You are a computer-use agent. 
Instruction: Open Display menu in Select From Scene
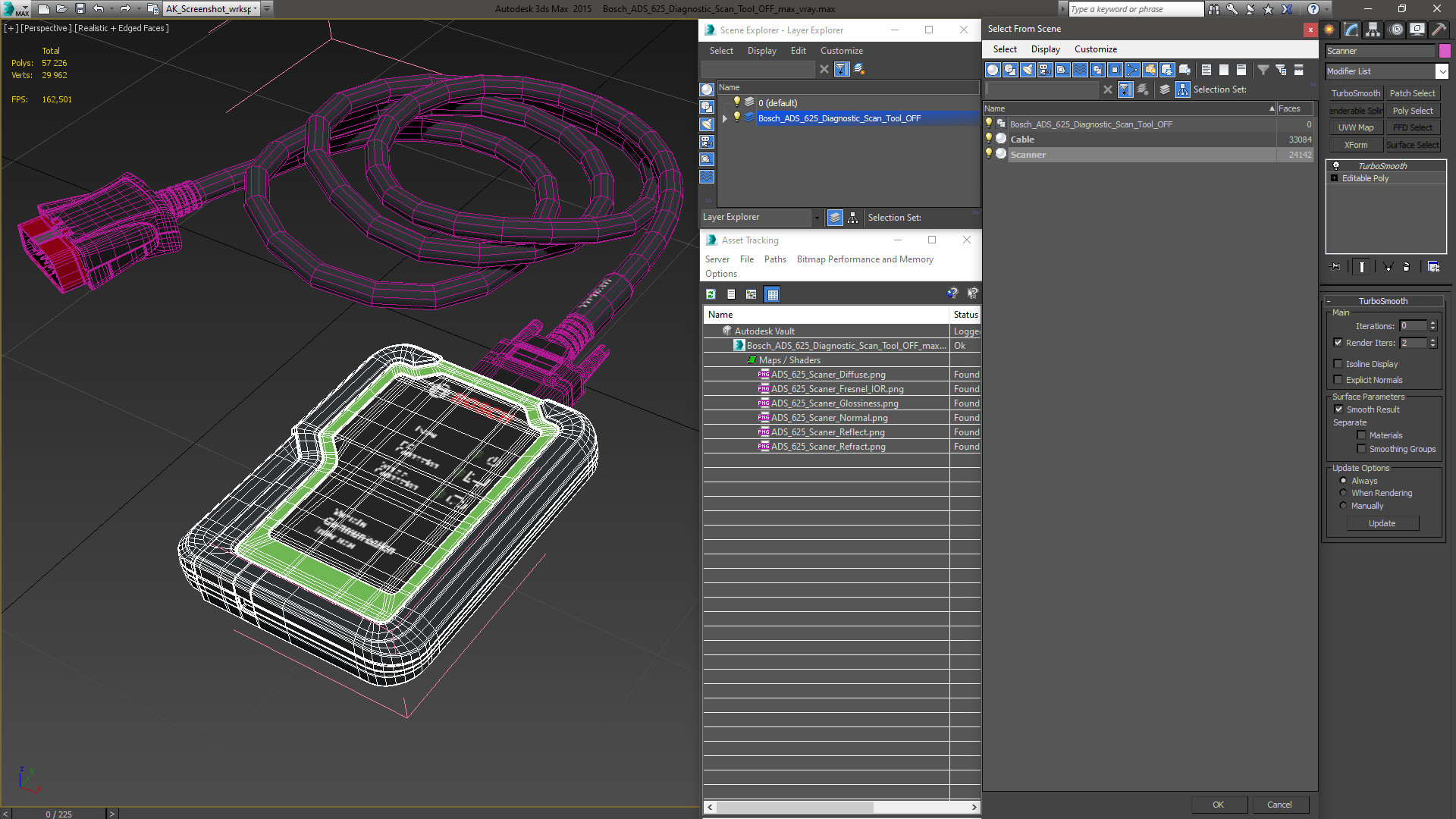click(x=1045, y=49)
